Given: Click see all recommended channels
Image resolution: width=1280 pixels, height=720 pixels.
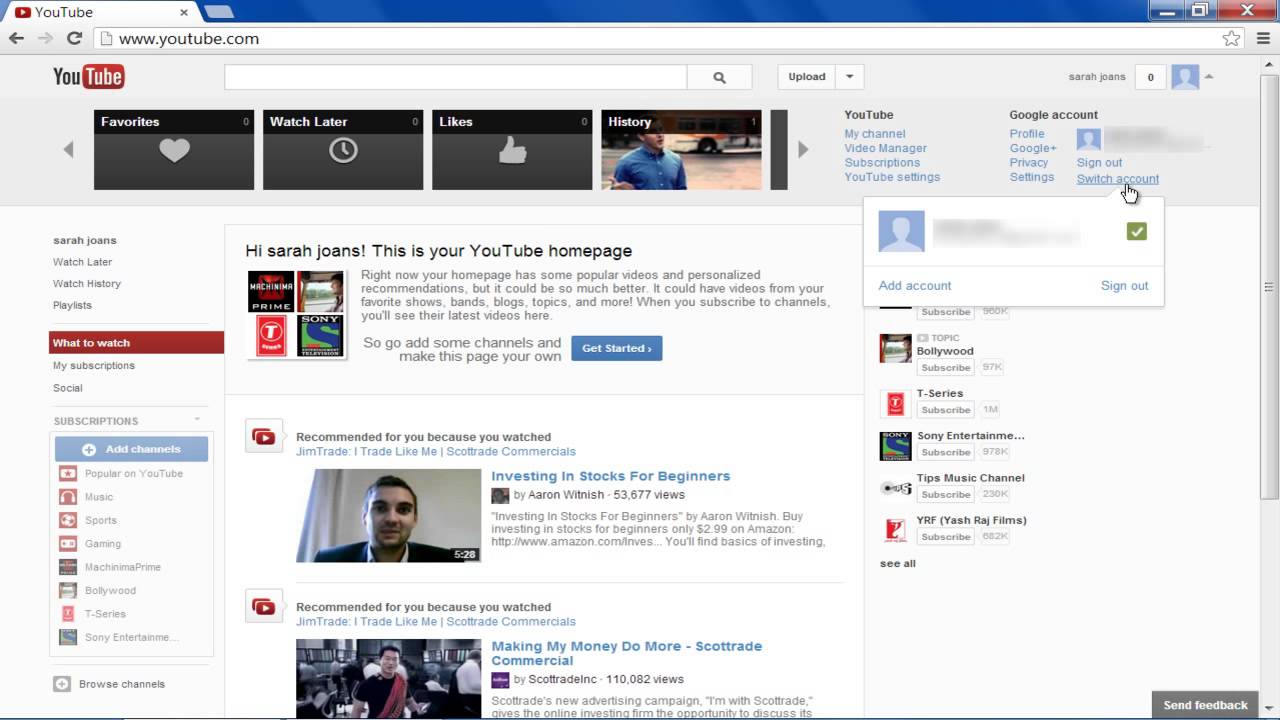Looking at the screenshot, I should tap(897, 564).
